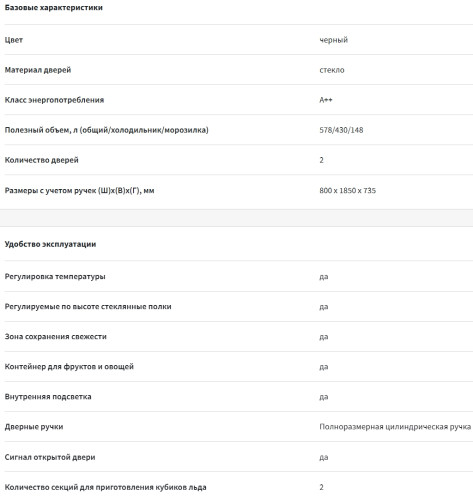The image size is (473, 500).
Task: Click the 'Размеры с учетом ручек' label
Action: (x=79, y=191)
